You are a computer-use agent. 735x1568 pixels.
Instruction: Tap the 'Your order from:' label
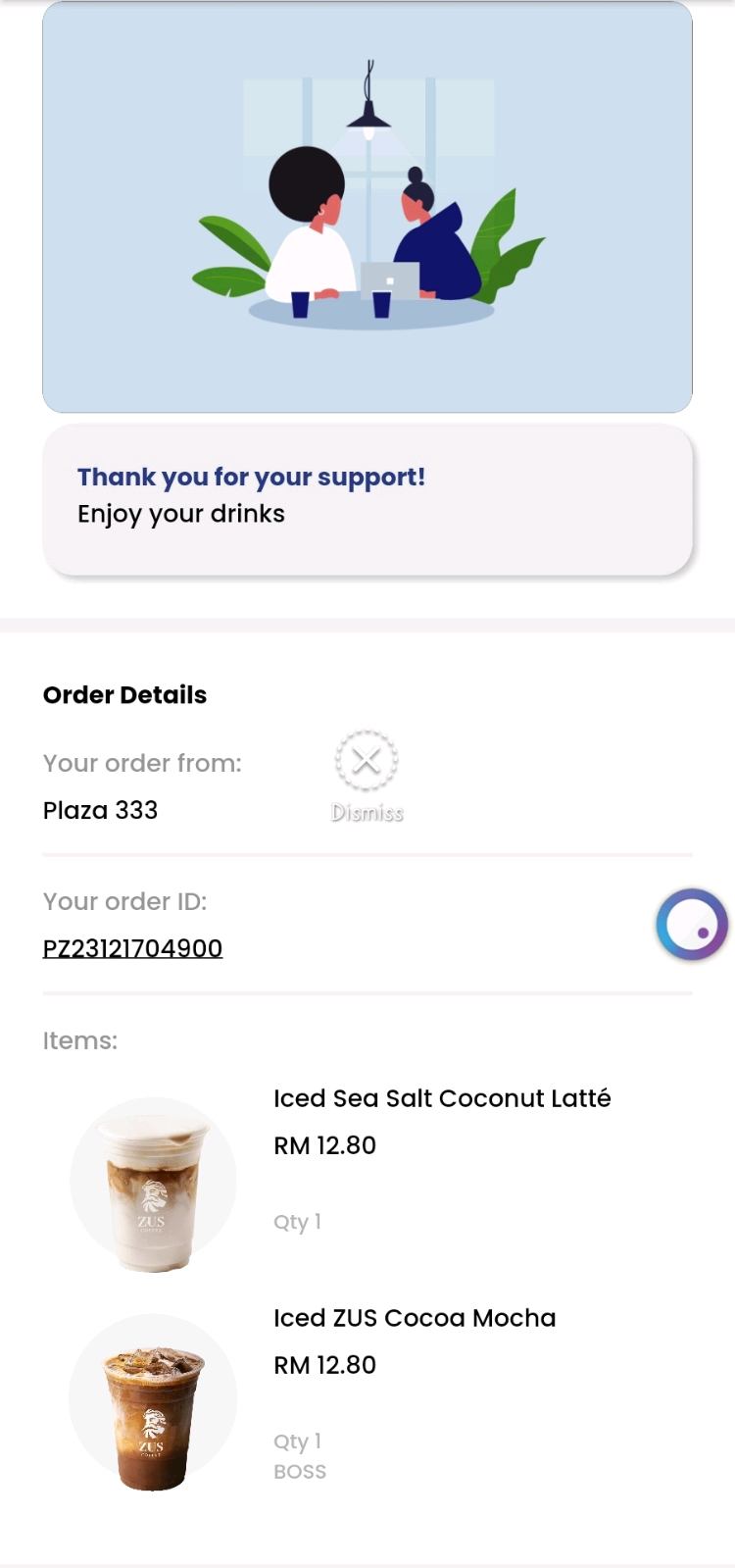[142, 763]
